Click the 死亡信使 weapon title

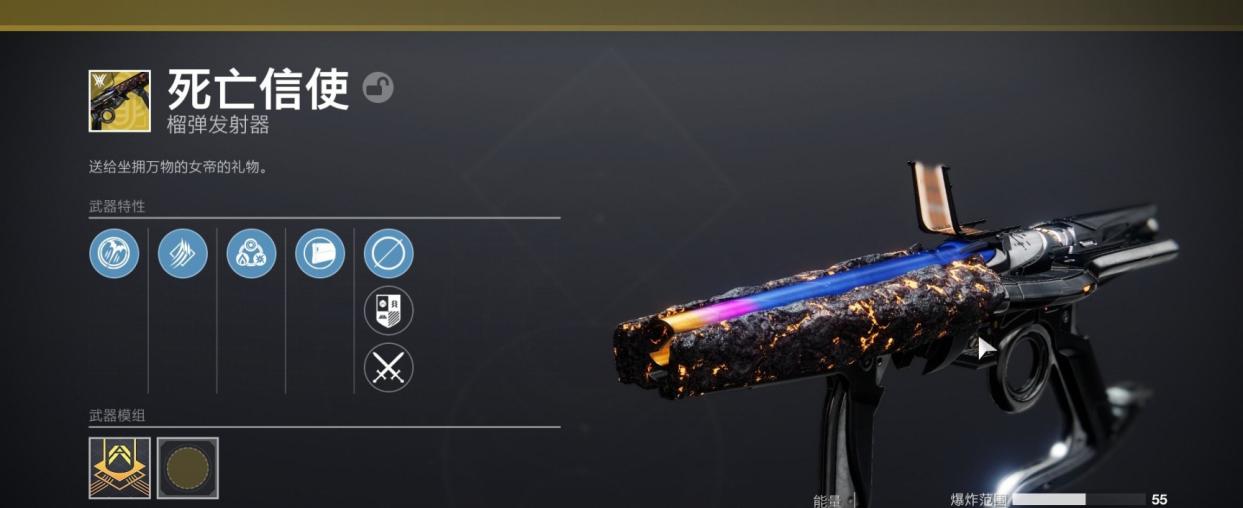click(x=258, y=90)
